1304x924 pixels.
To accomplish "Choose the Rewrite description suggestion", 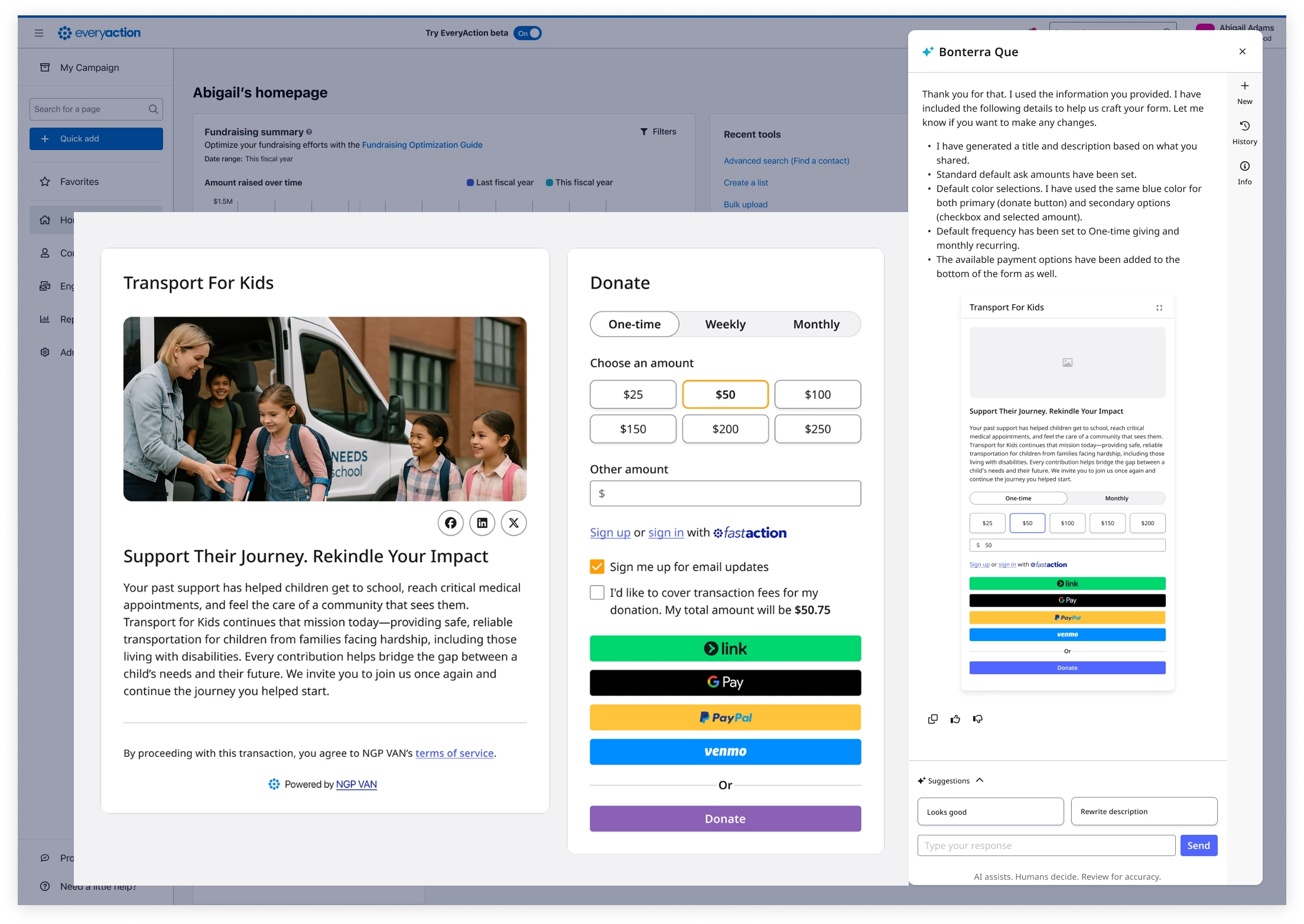I will point(1143,812).
